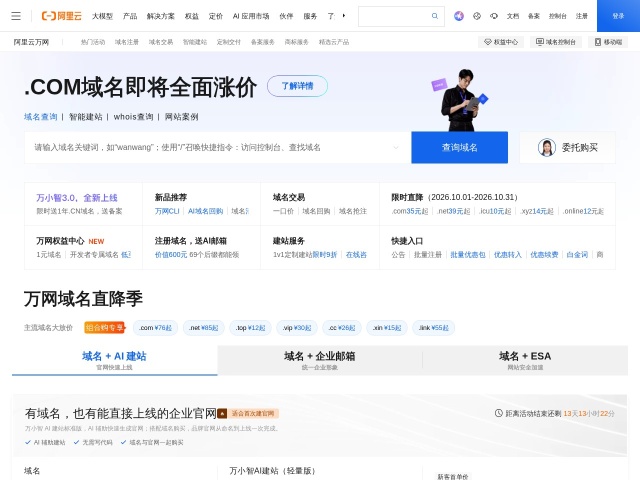The height and width of the screenshot is (480, 640).
Task: Open the hamburger menu icon
Action: tap(16, 16)
